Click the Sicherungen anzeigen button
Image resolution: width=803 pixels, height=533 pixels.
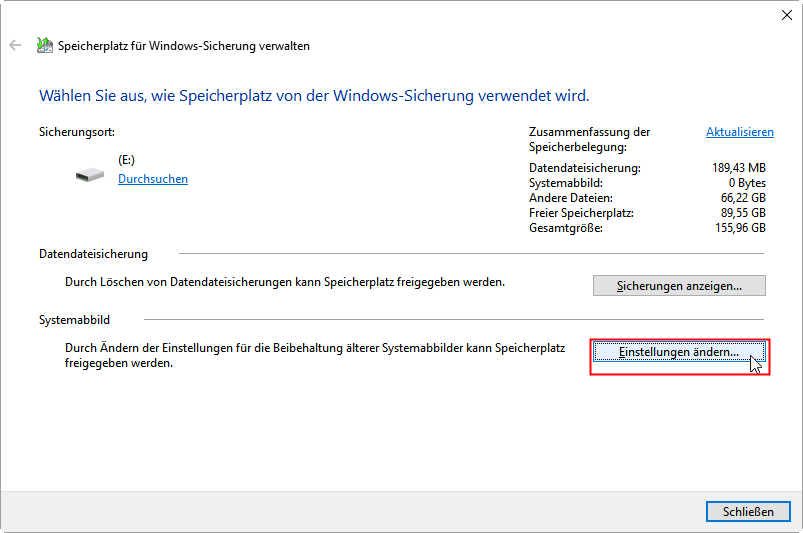tap(679, 286)
